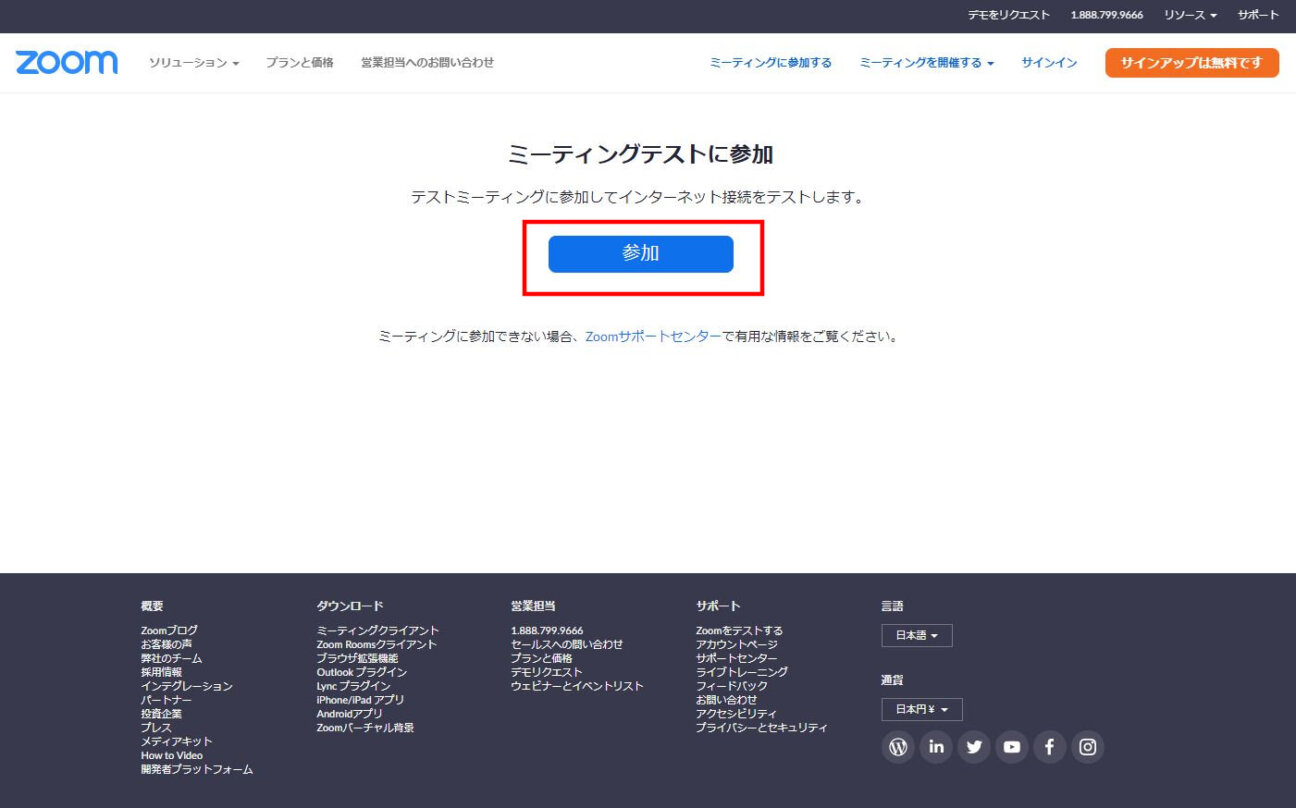This screenshot has width=1296, height=808.
Task: Open the Zoomサポートセンター link in body text
Action: tap(653, 337)
